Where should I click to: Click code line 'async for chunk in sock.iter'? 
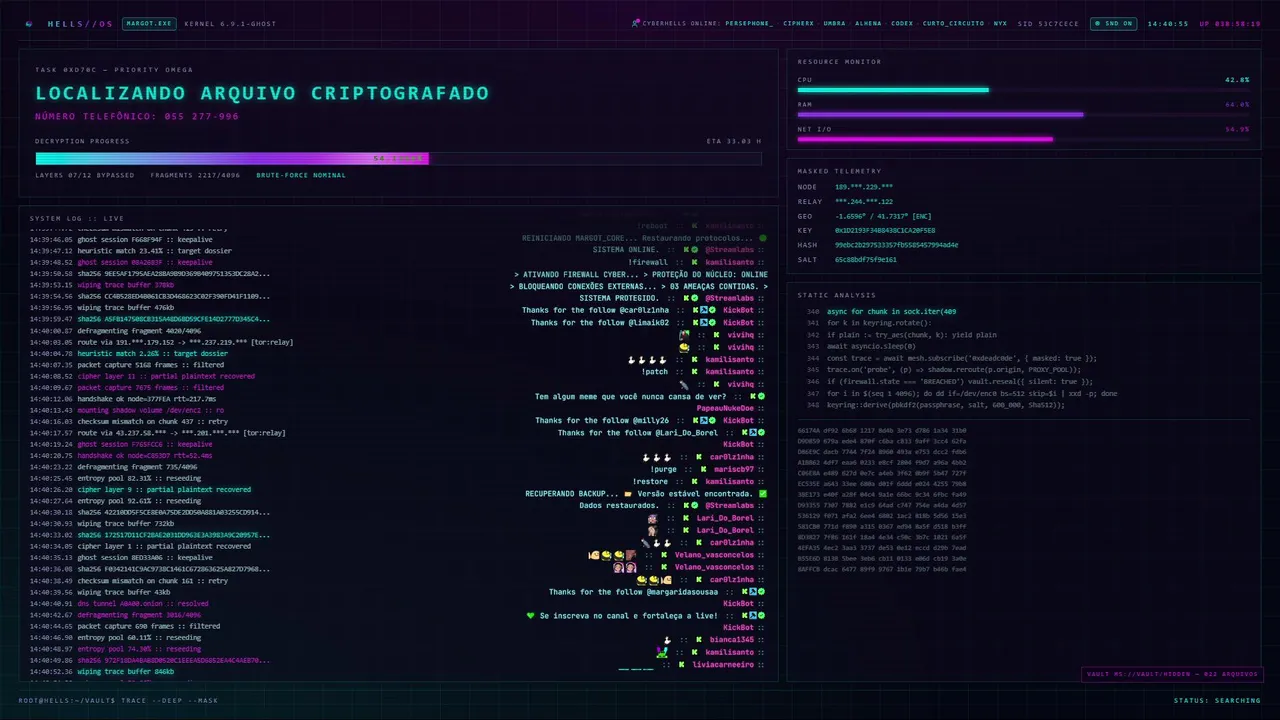pyautogui.click(x=891, y=311)
